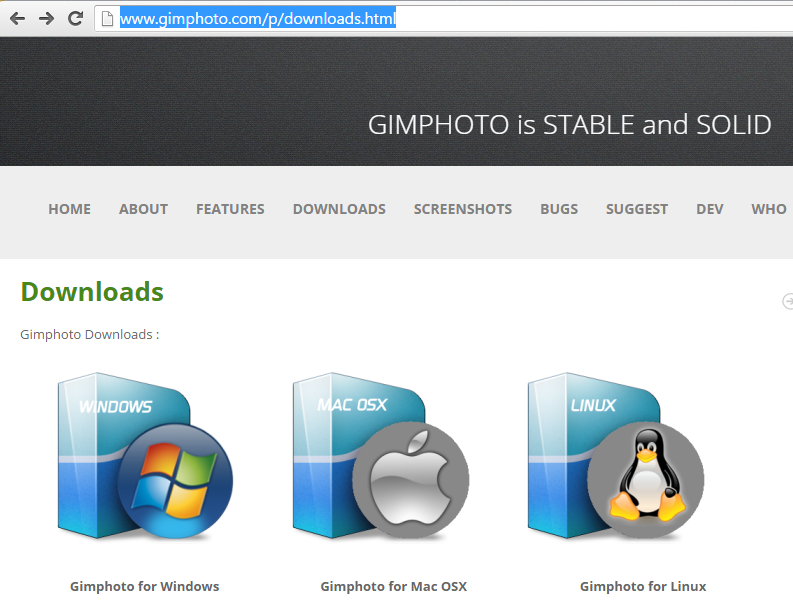Open the ABOUT menu item
Viewport: 793px width, 607px height.
click(x=144, y=209)
